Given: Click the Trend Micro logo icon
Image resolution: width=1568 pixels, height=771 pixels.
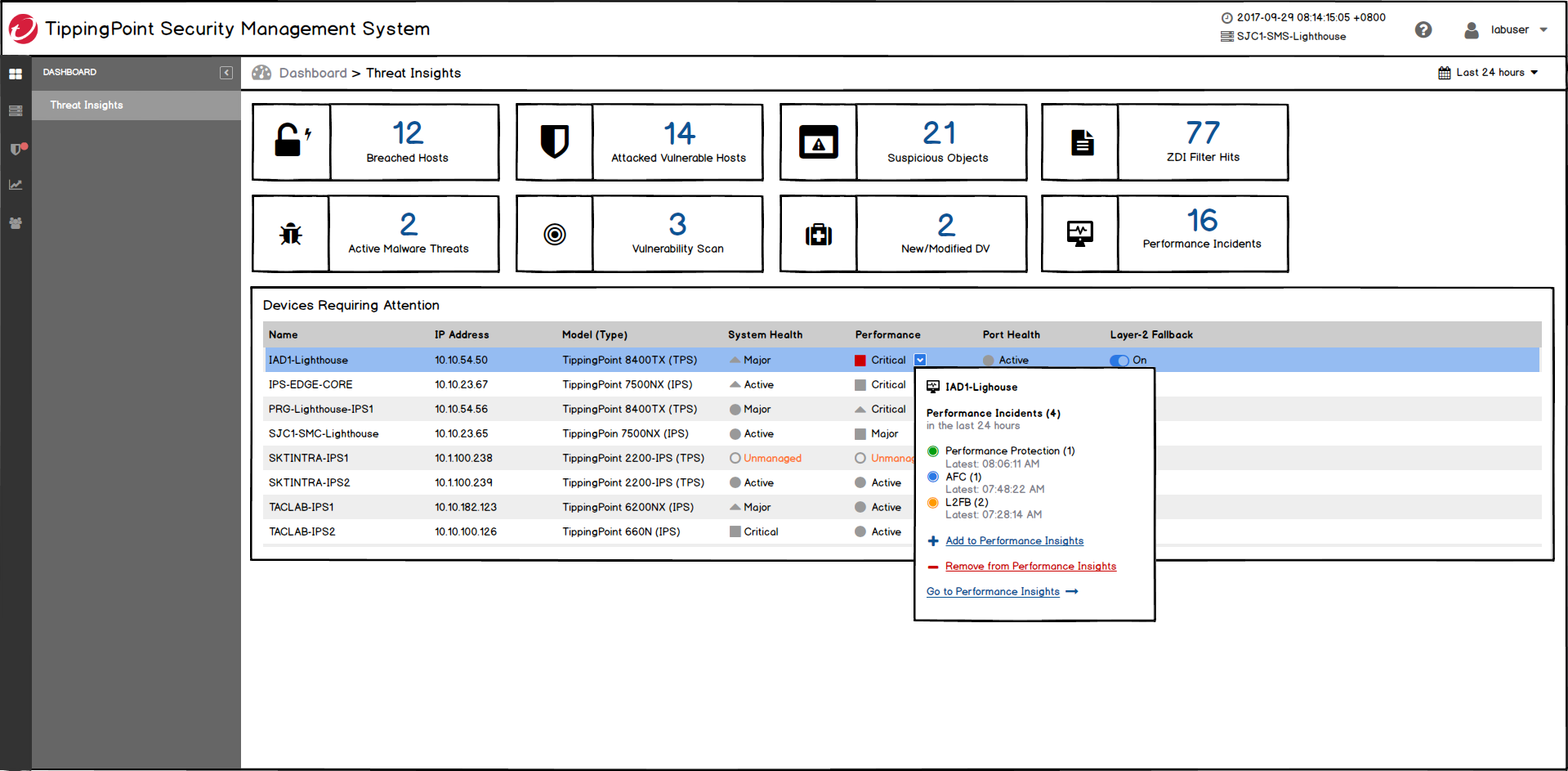Looking at the screenshot, I should tap(23, 29).
